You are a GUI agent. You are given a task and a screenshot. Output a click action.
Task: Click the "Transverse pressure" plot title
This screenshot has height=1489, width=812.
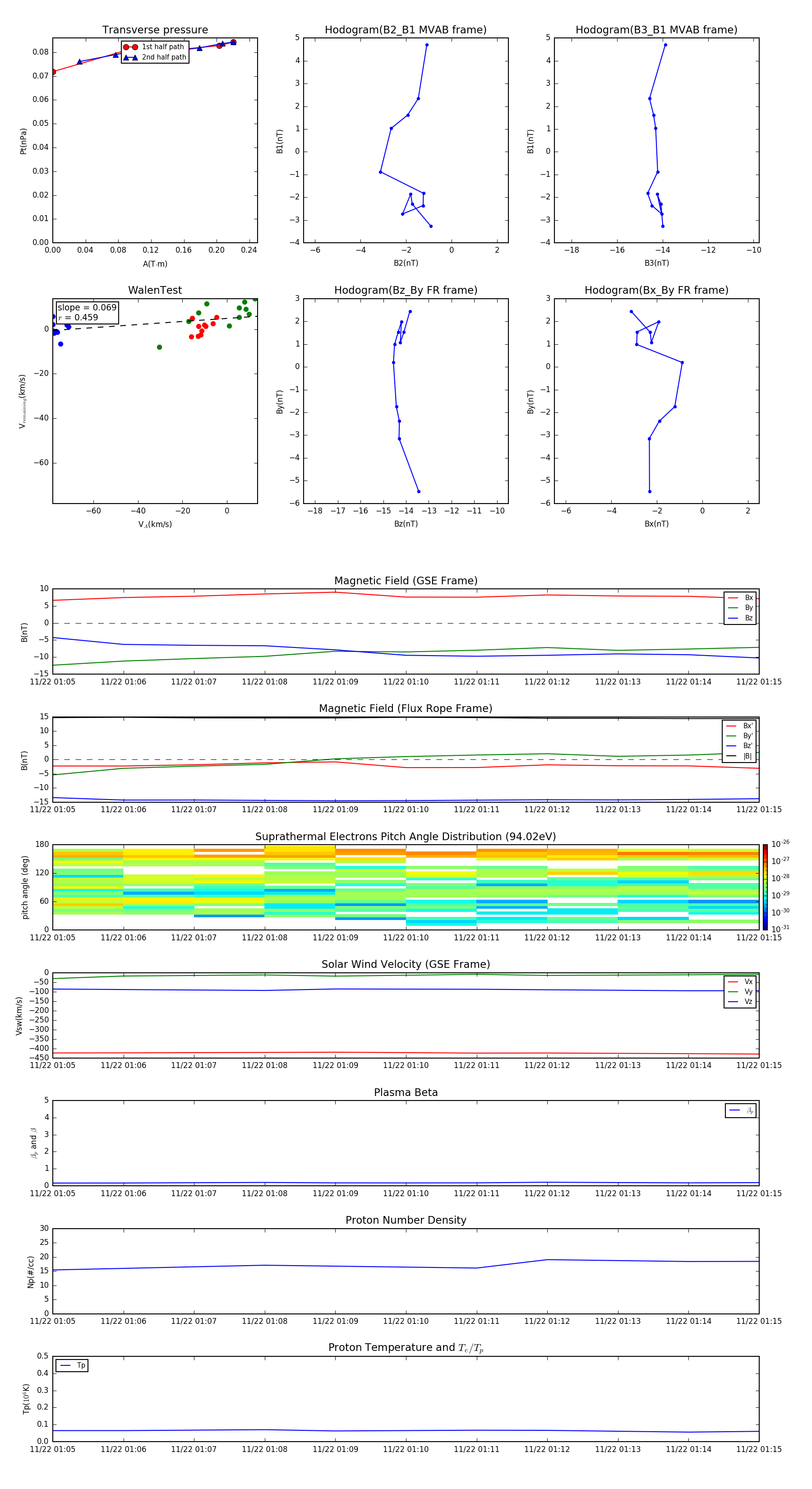point(155,30)
